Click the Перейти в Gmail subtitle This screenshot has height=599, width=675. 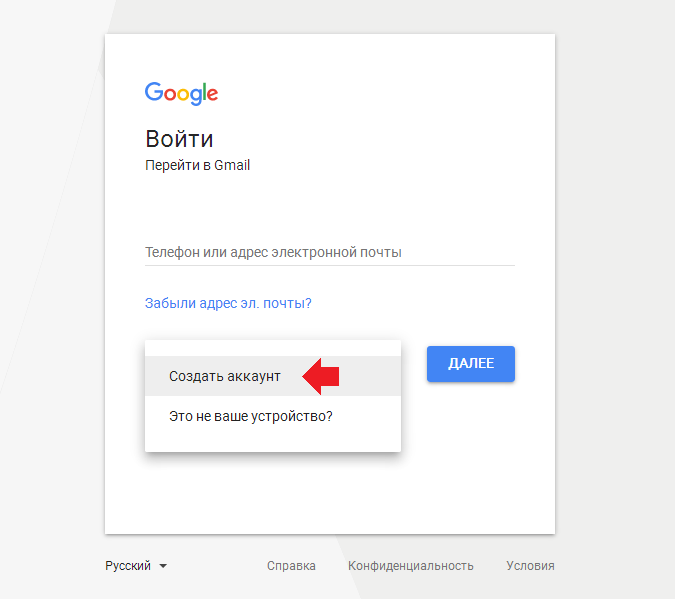[197, 165]
